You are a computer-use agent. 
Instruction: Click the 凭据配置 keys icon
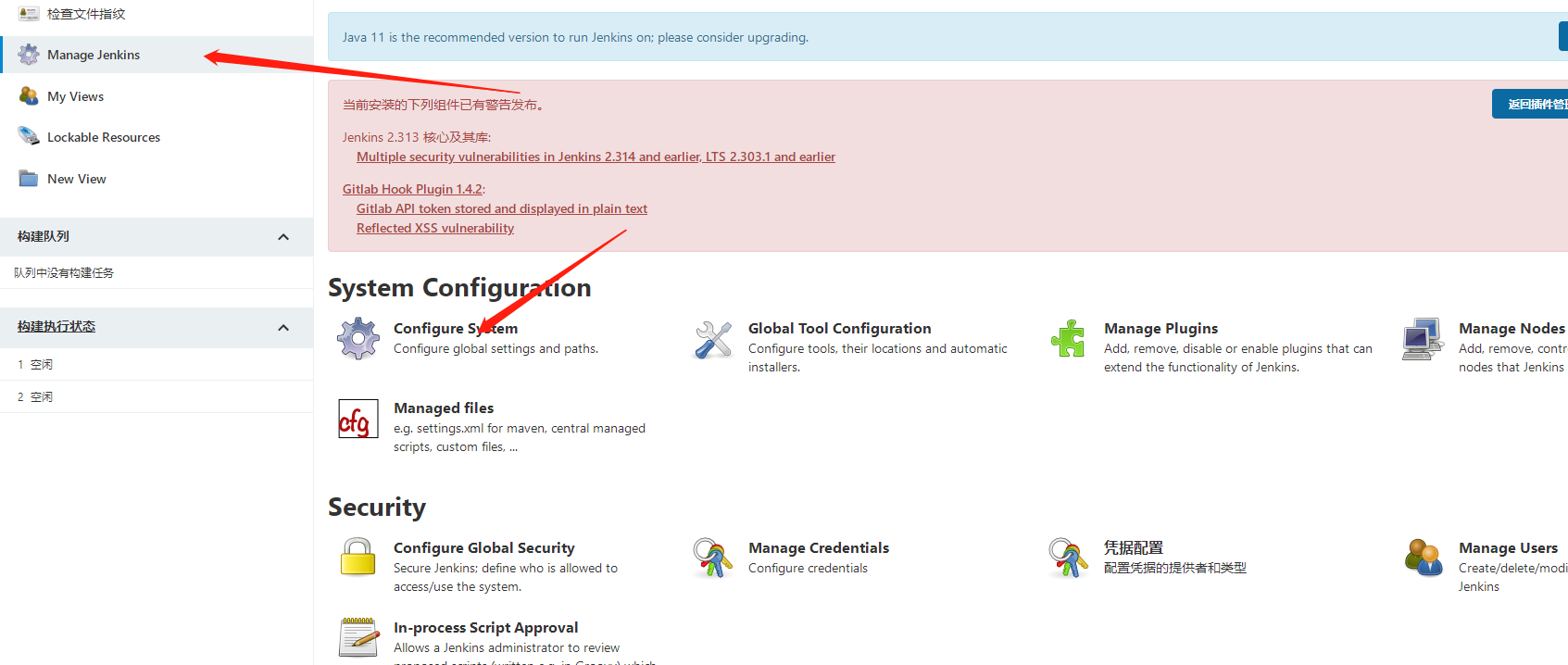1068,558
